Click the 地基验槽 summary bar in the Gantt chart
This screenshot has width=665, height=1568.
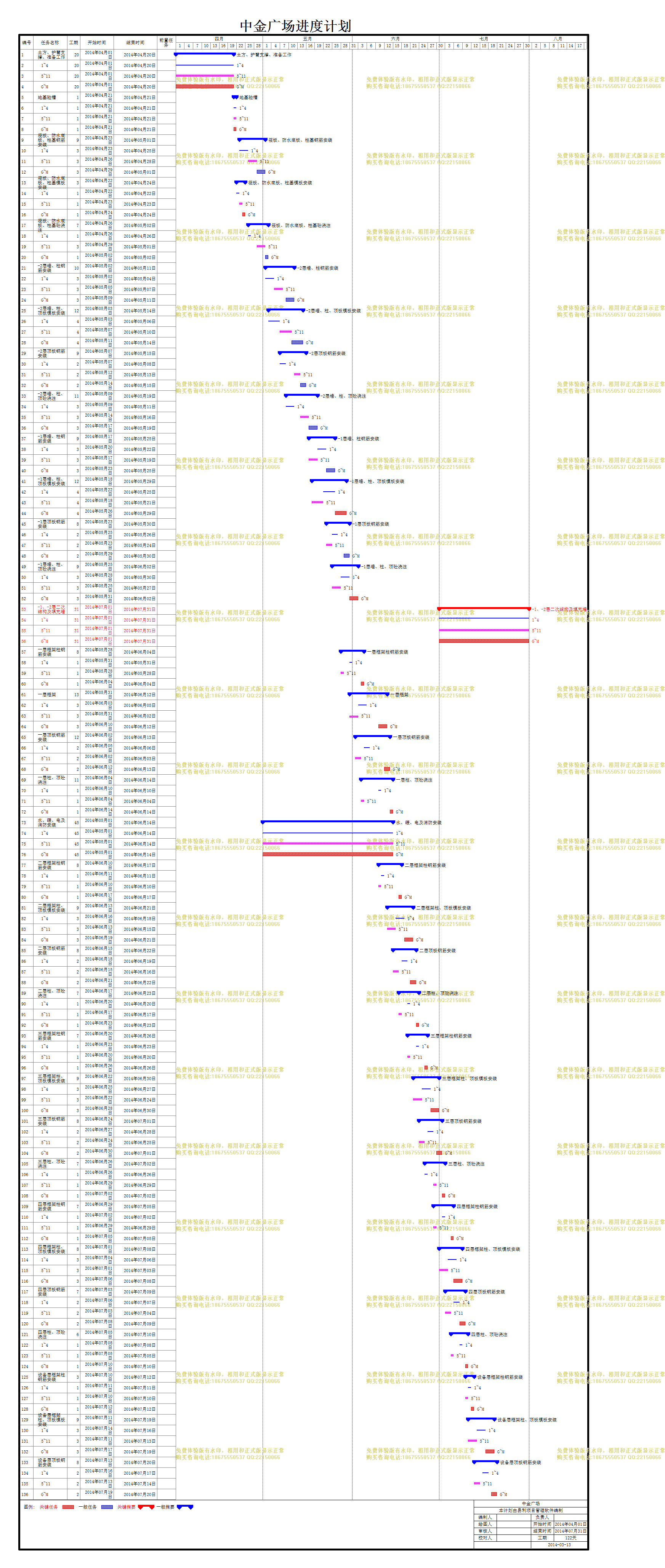point(235,97)
